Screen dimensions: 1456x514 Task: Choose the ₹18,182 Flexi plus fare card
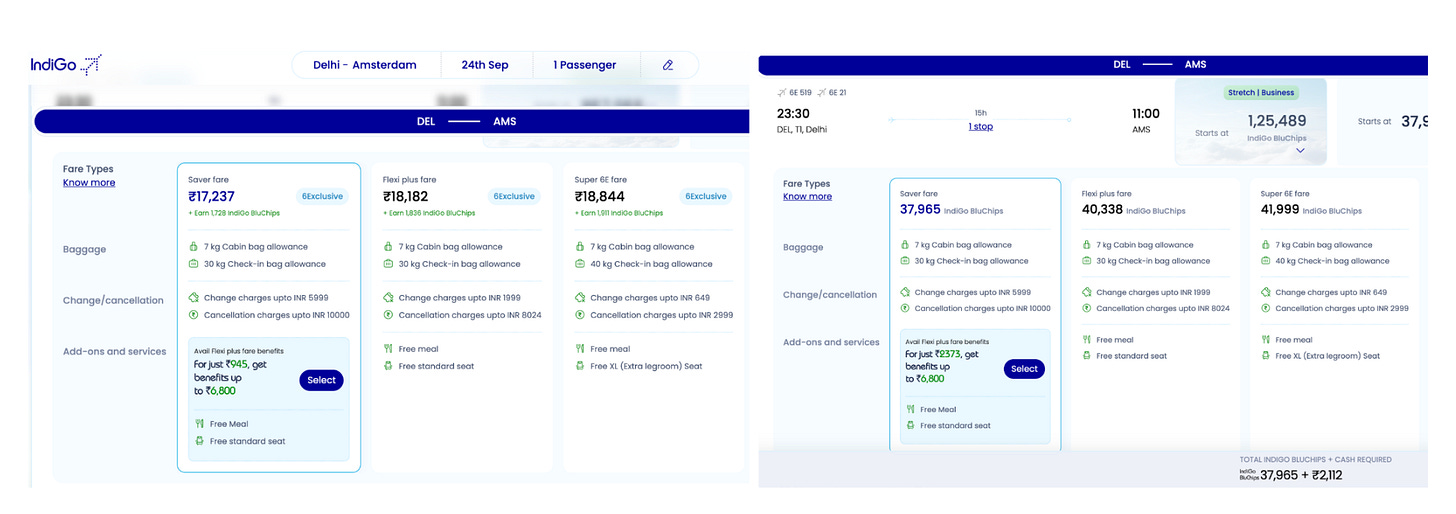[x=461, y=317]
